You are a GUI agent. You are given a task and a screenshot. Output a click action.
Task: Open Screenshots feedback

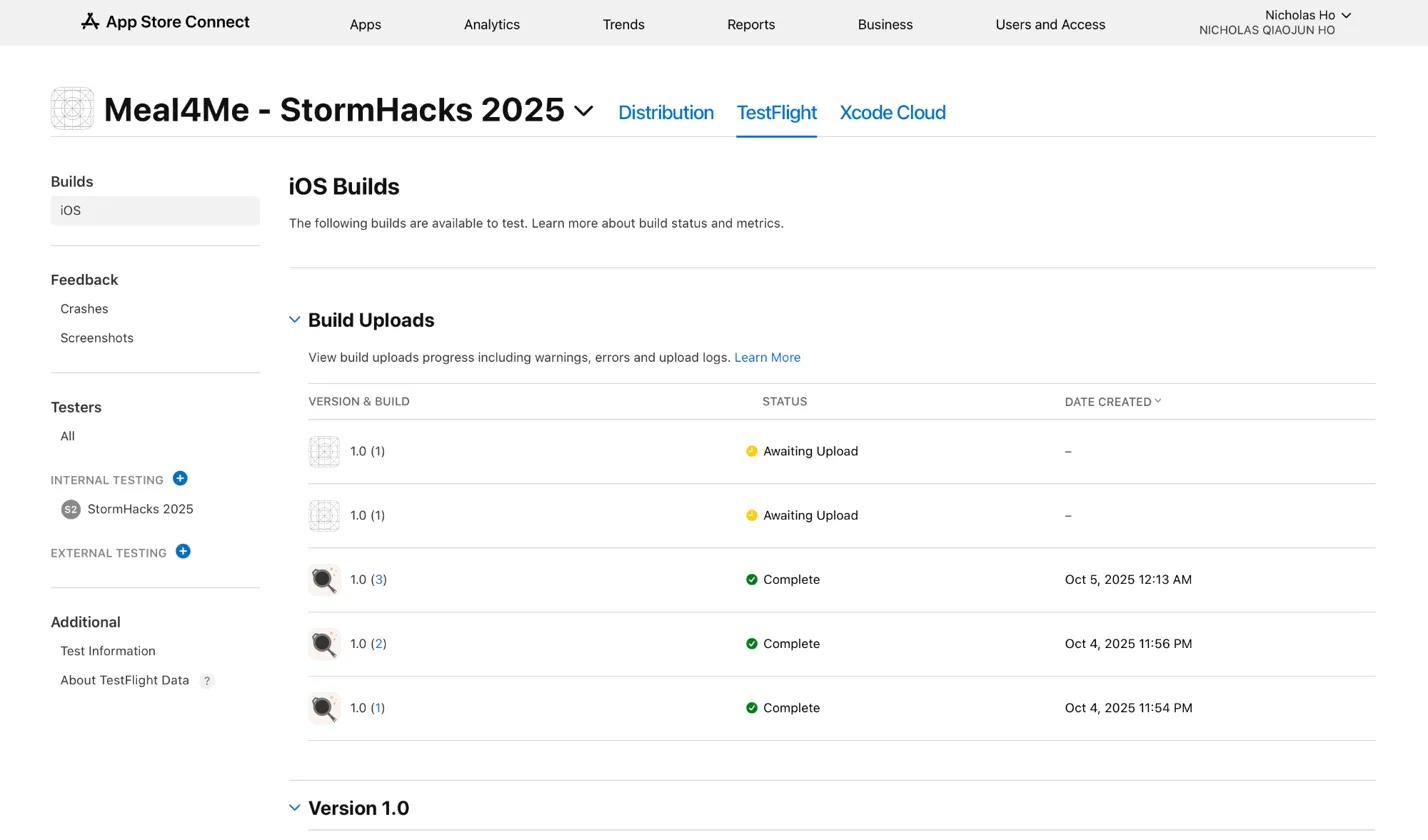(x=97, y=338)
